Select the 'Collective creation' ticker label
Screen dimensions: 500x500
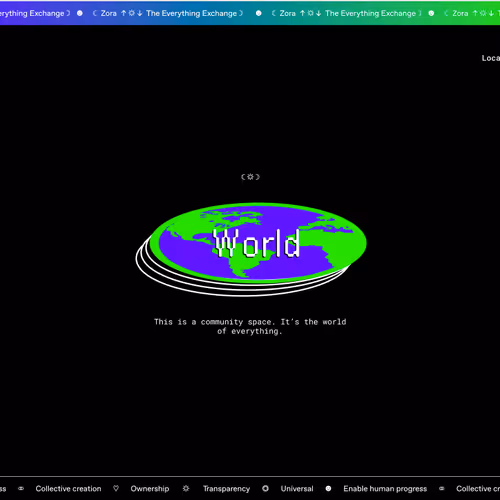click(x=68, y=489)
